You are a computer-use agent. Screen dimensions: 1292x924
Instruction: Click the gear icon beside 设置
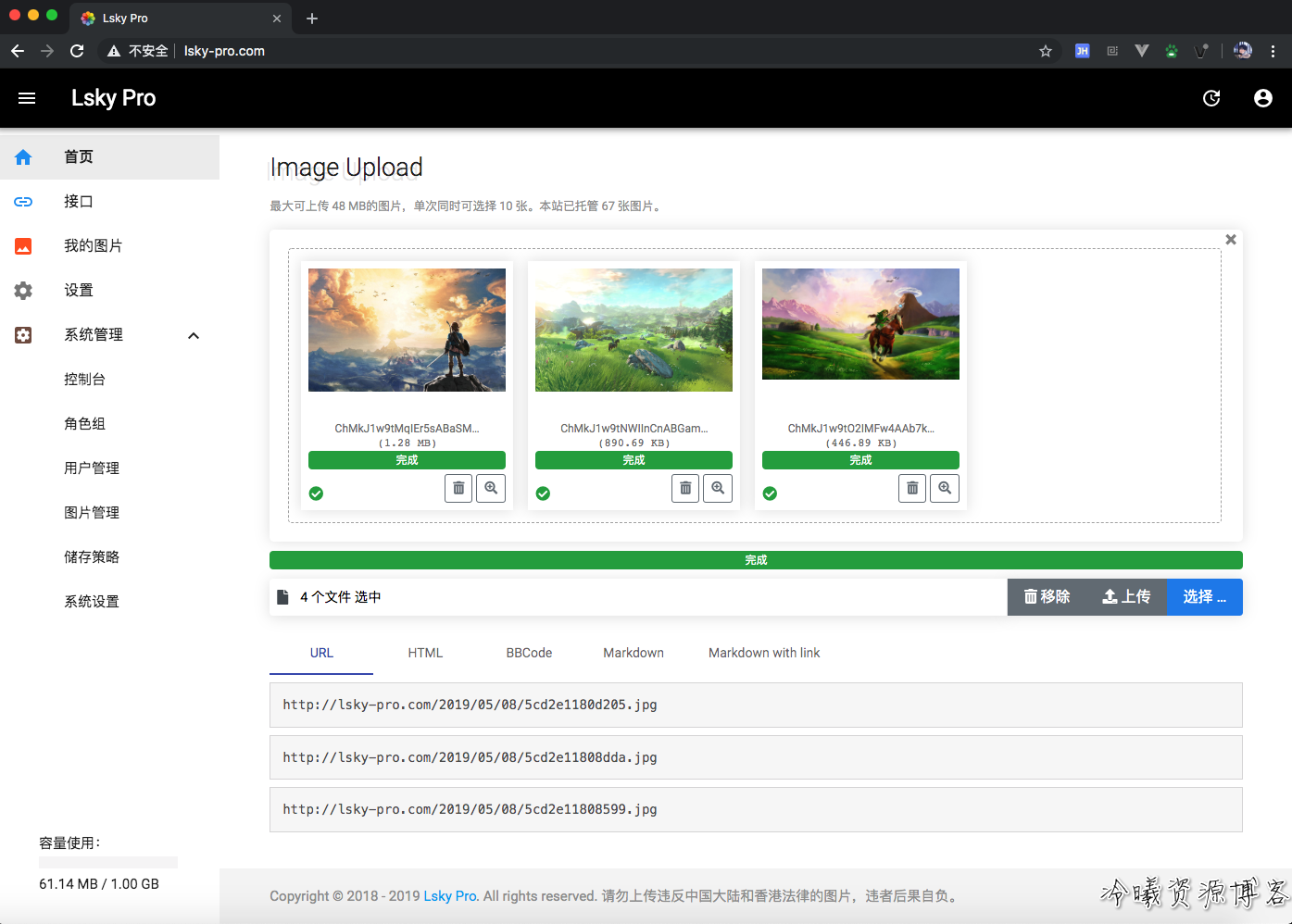coord(23,291)
